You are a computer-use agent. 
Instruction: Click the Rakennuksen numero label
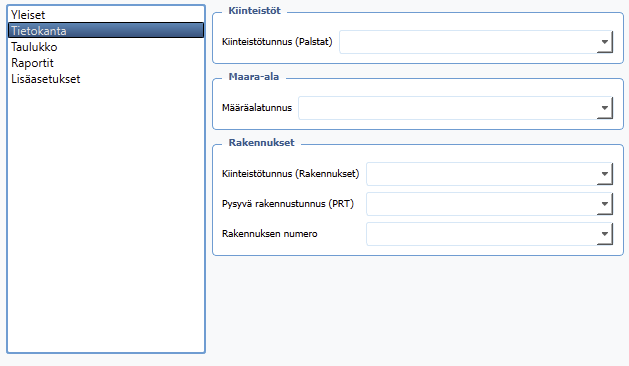tap(270, 234)
